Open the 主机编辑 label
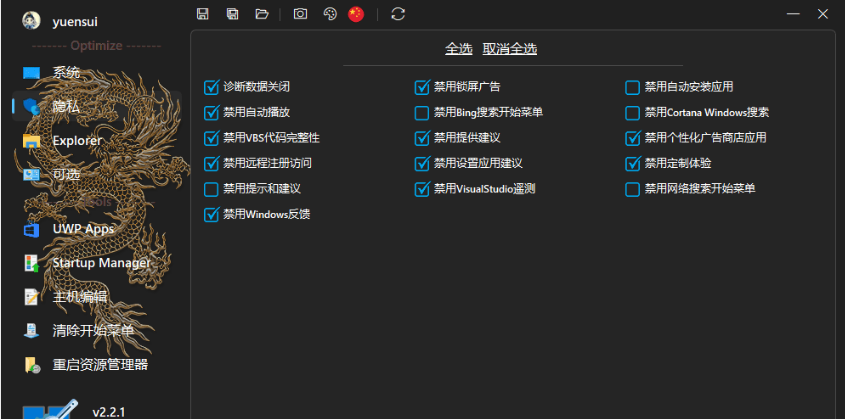This screenshot has width=845, height=419. pyautogui.click(x=80, y=297)
